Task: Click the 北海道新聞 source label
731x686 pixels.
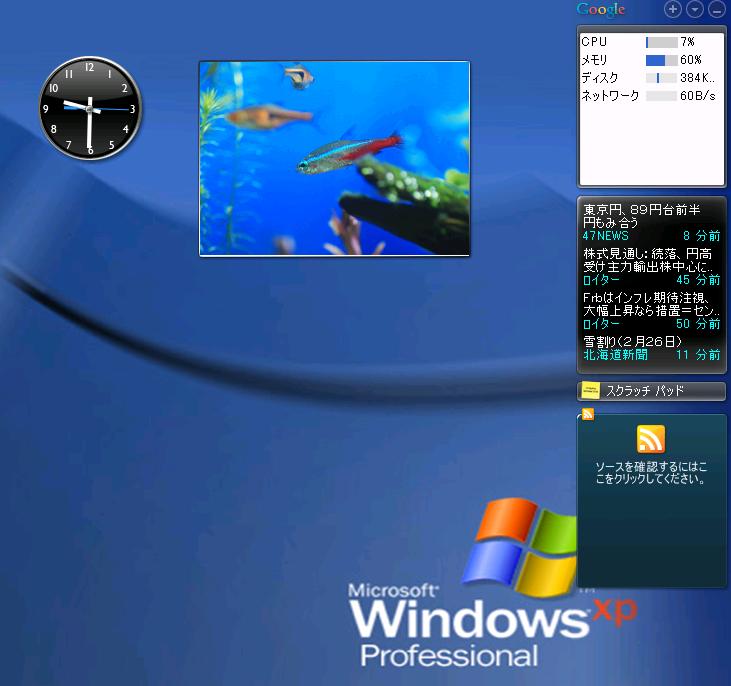Action: point(615,355)
